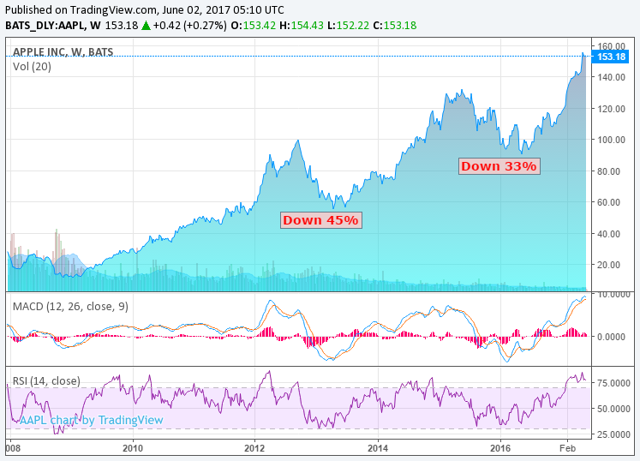This screenshot has width=640, height=461.
Task: Click the 75.0000 level on the RSI axis
Action: pos(614,382)
